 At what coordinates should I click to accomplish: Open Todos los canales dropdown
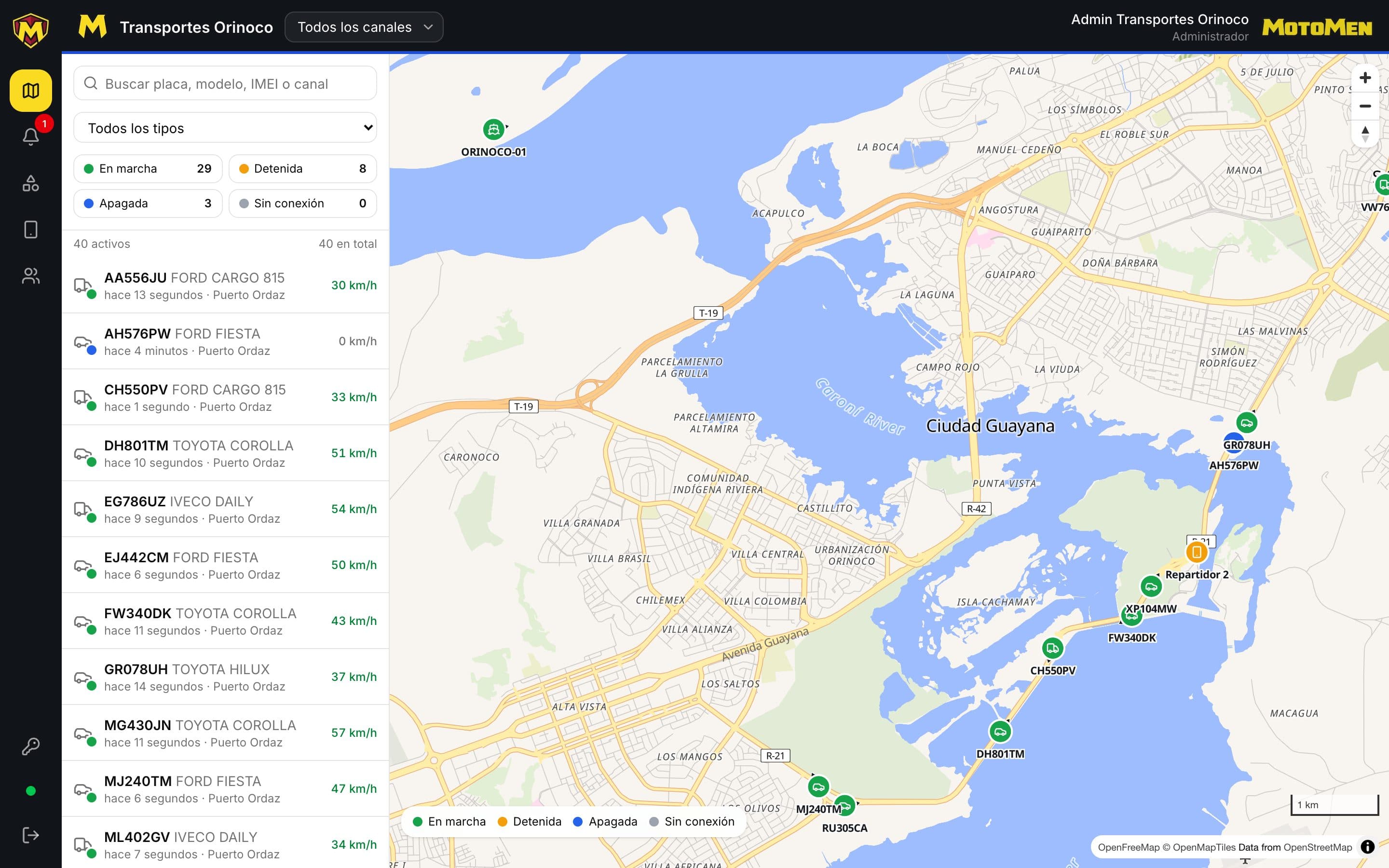[x=364, y=27]
